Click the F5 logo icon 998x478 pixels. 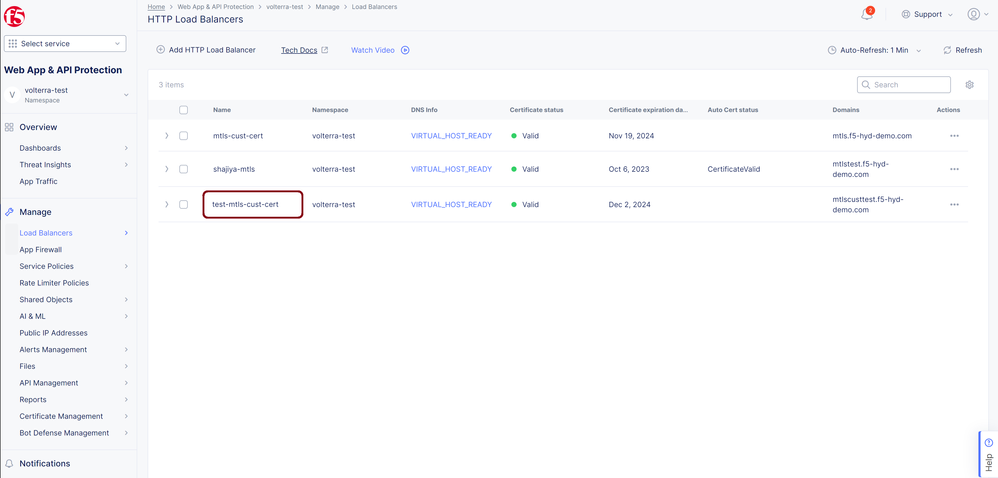(x=15, y=16)
